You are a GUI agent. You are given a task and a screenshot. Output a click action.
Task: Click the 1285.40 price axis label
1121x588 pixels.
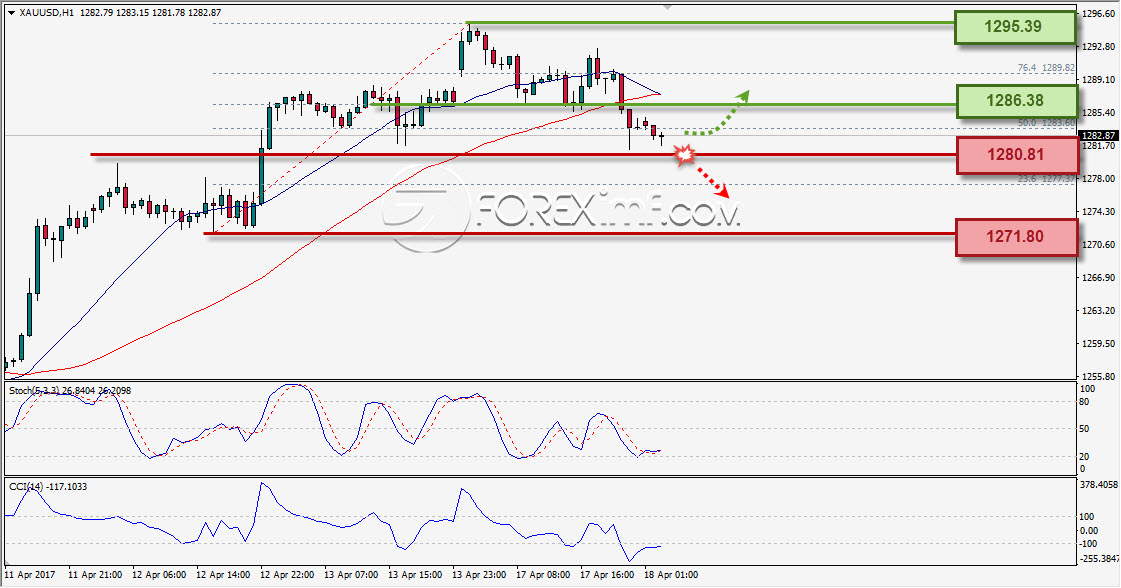(x=1099, y=112)
